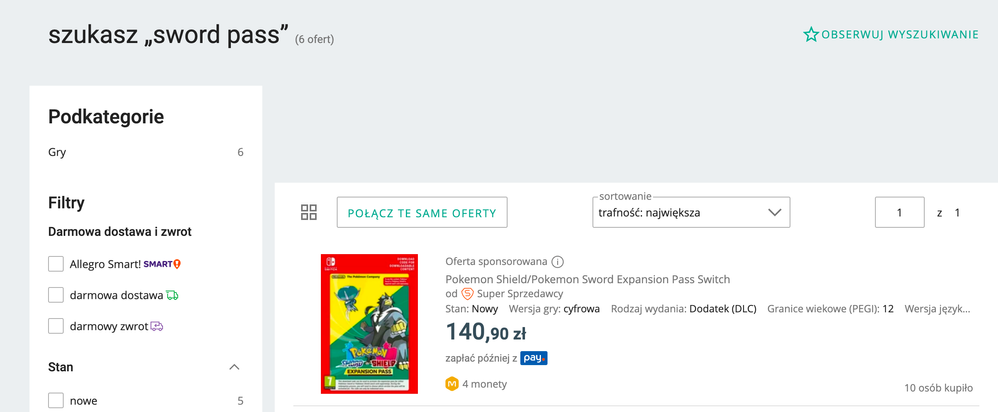The width and height of the screenshot is (998, 412).
Task: Select the nowe condition checkbox
Action: [x=56, y=401]
